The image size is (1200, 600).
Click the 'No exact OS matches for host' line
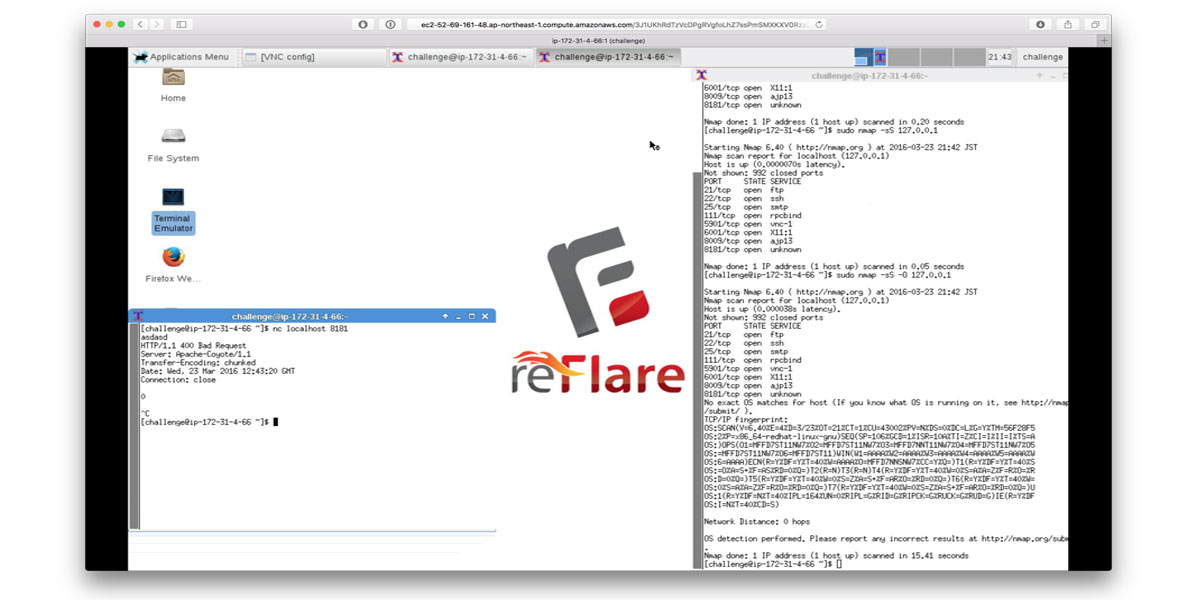point(885,402)
